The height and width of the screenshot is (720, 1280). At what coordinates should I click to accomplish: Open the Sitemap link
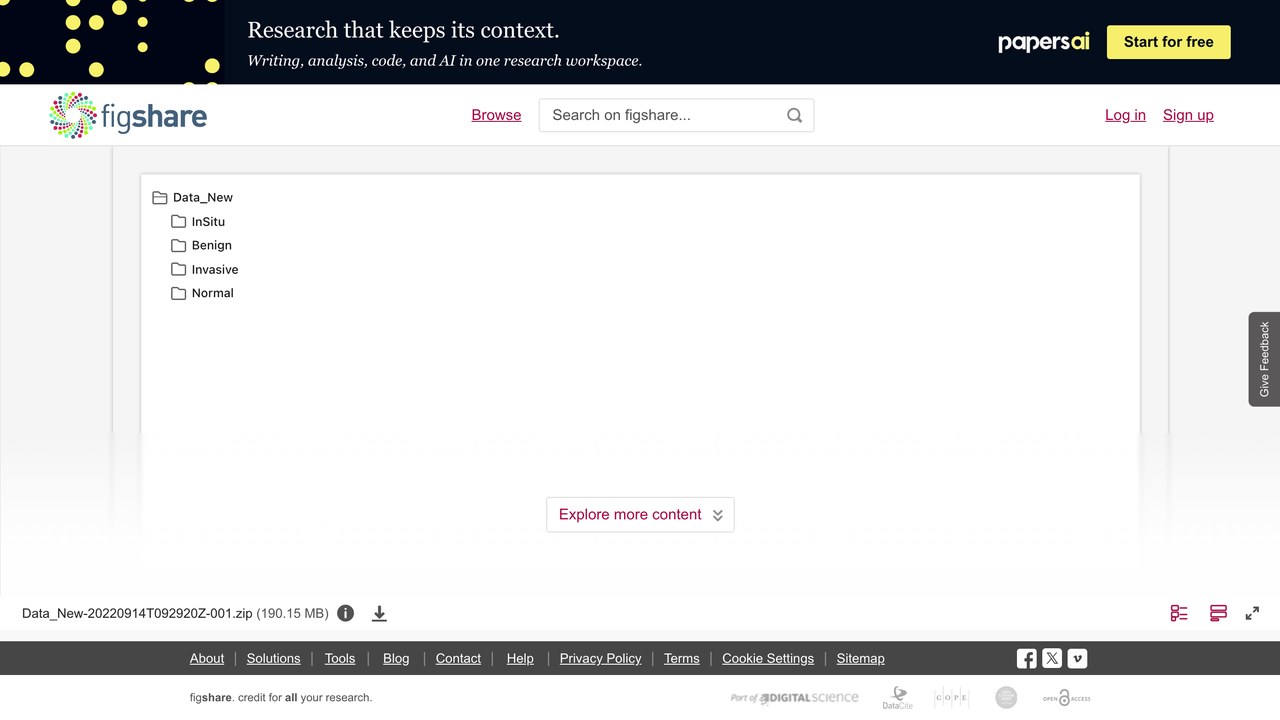861,658
